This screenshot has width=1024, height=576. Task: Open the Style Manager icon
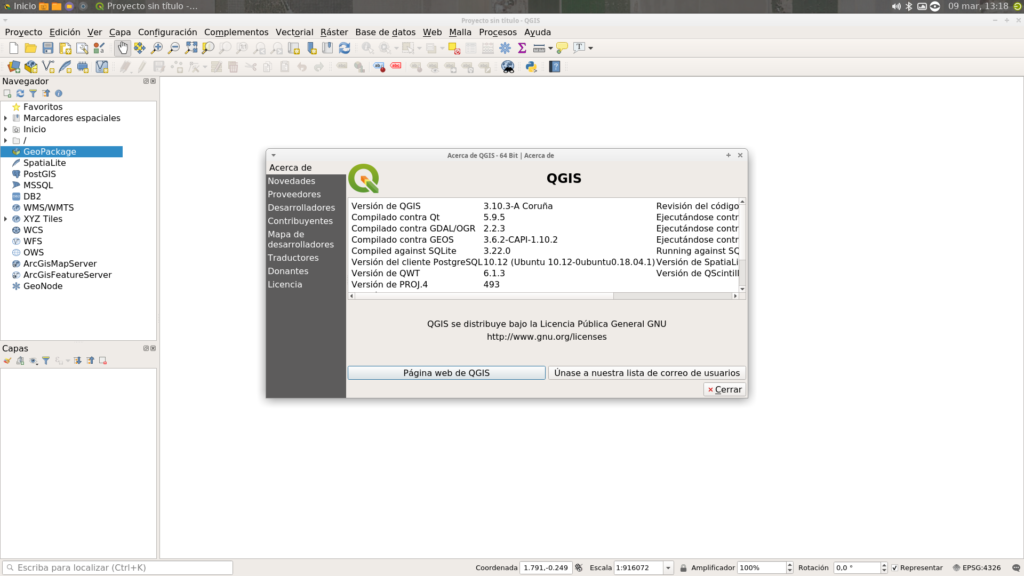click(99, 48)
